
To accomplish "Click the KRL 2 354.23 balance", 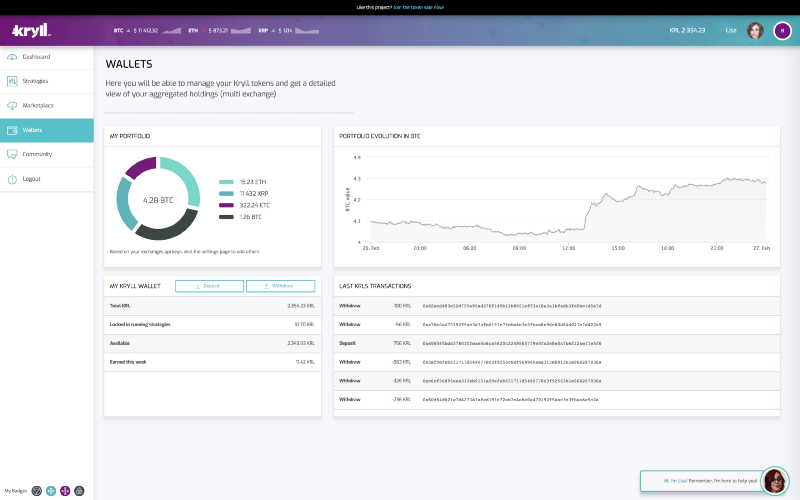I will coord(687,31).
